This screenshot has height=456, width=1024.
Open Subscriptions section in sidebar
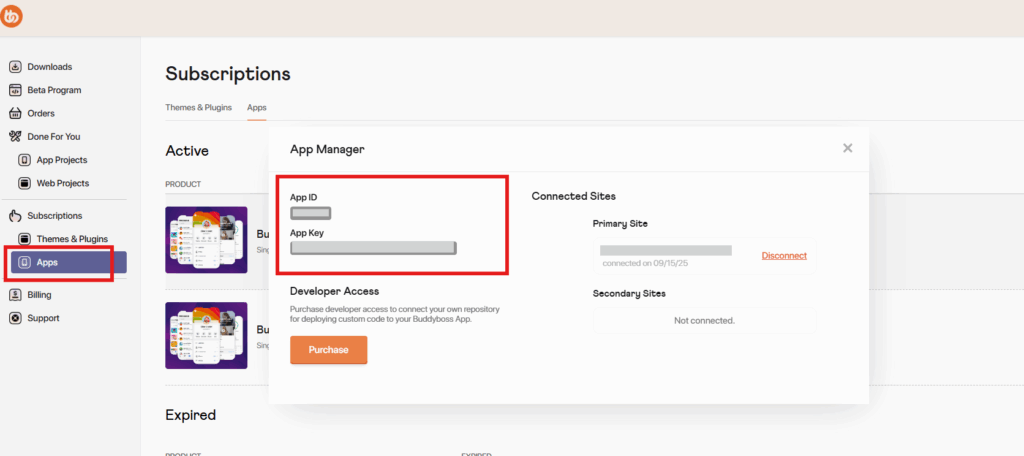pyautogui.click(x=54, y=216)
